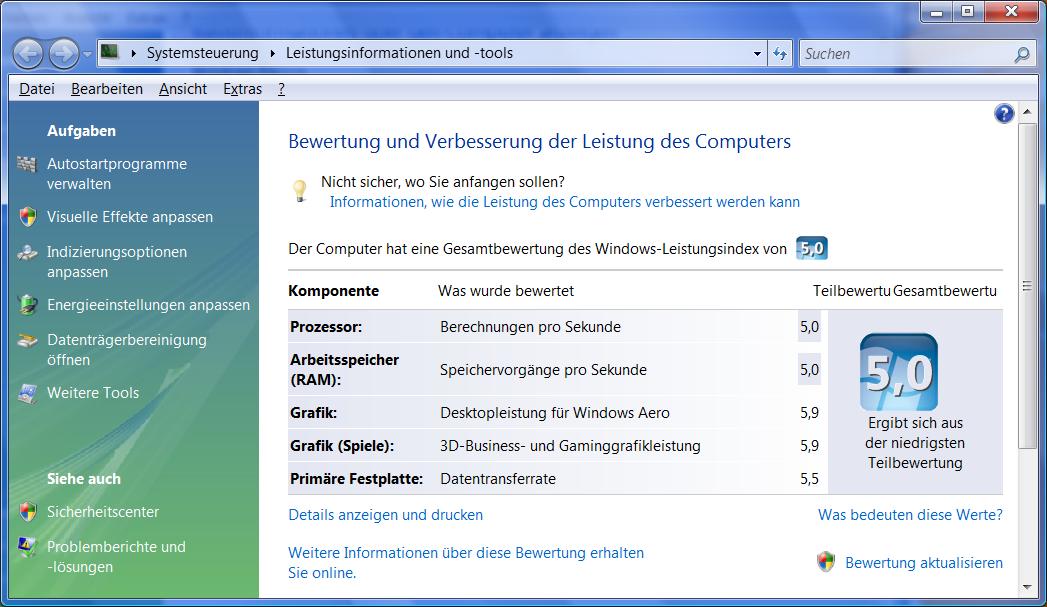Open Sicherheitscenter link
Viewport: 1047px width, 607px height.
click(x=103, y=512)
